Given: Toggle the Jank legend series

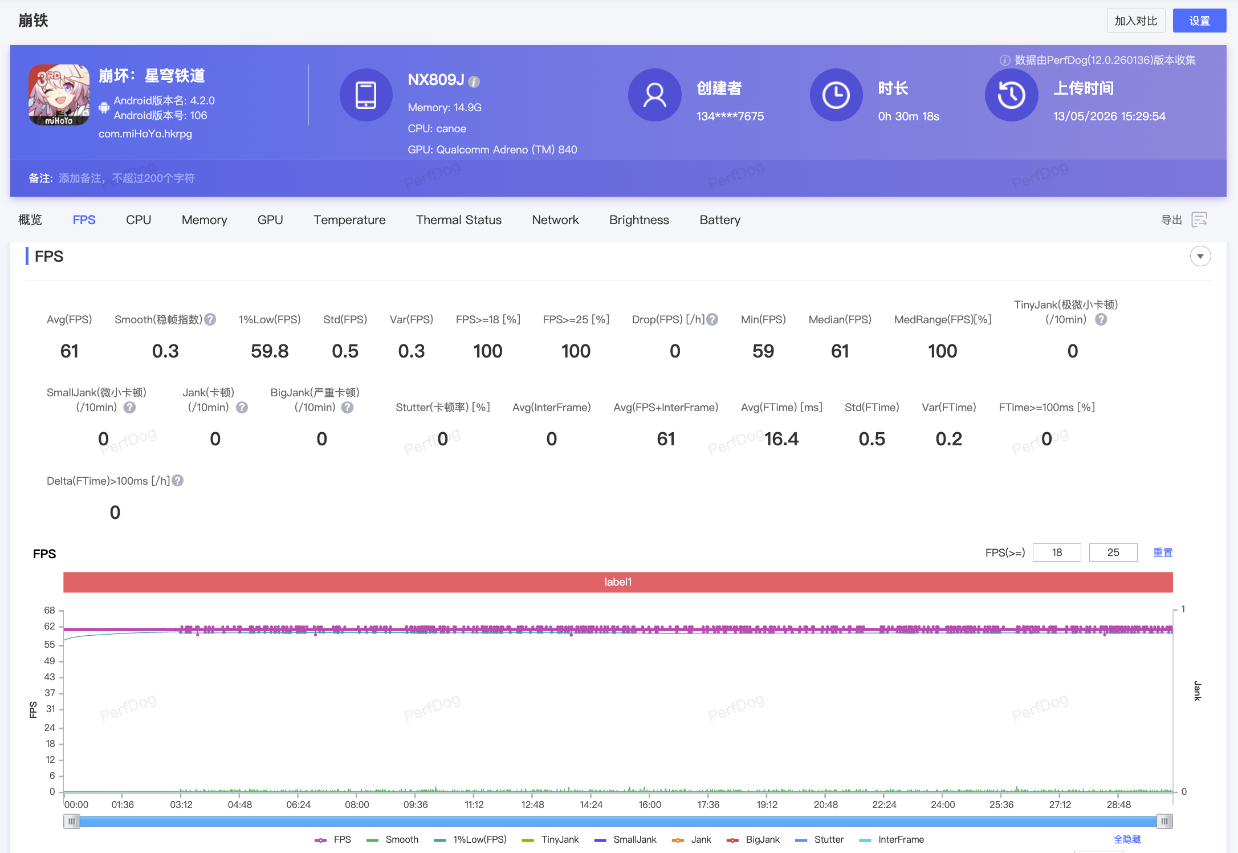Looking at the screenshot, I should (x=692, y=840).
